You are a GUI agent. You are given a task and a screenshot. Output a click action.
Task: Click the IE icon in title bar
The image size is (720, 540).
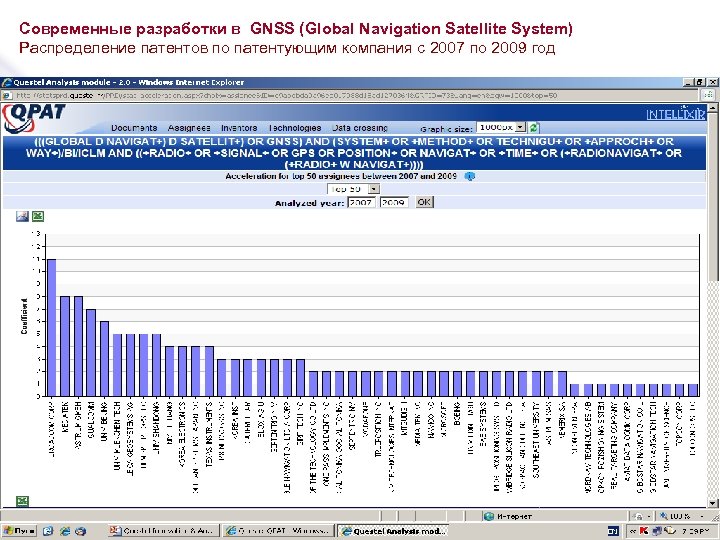point(7,83)
